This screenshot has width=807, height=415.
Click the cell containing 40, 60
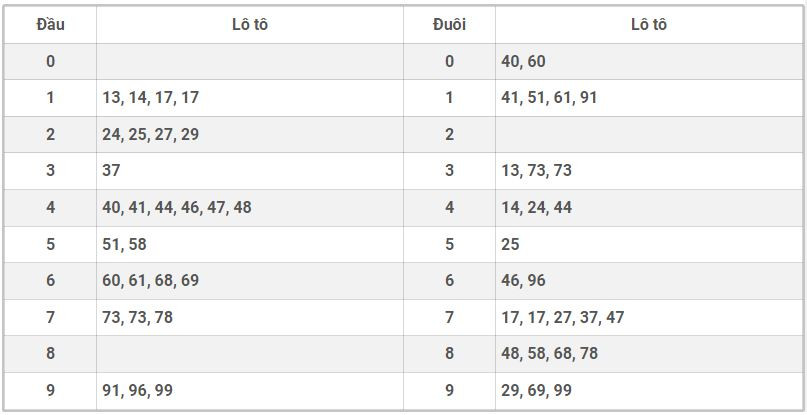[x=524, y=61]
